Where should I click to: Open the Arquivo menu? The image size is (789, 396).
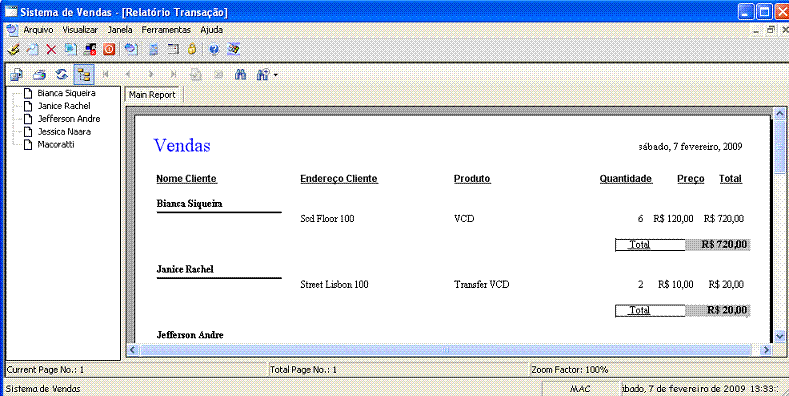point(38,30)
